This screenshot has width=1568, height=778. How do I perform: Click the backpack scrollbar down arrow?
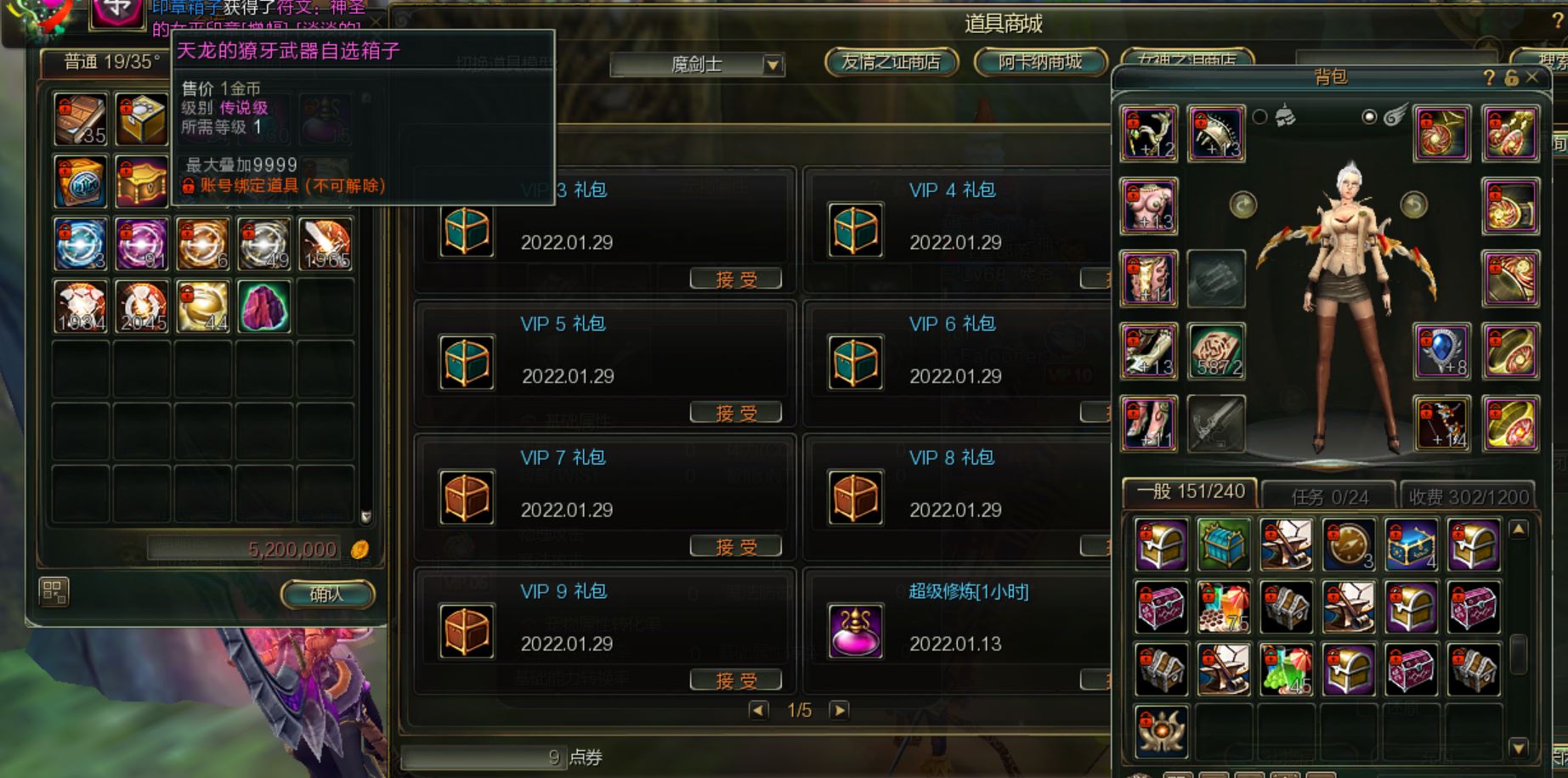(x=1519, y=747)
